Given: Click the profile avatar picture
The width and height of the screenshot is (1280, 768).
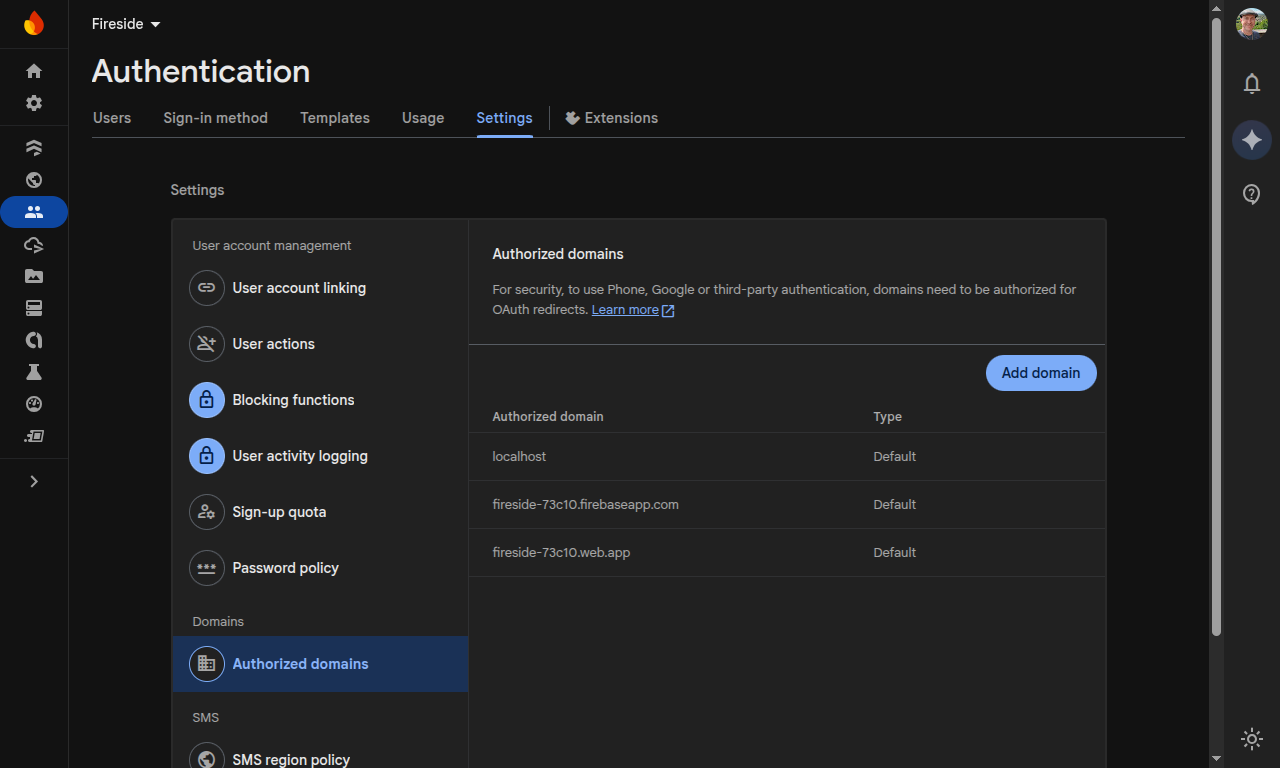Looking at the screenshot, I should 1251,24.
